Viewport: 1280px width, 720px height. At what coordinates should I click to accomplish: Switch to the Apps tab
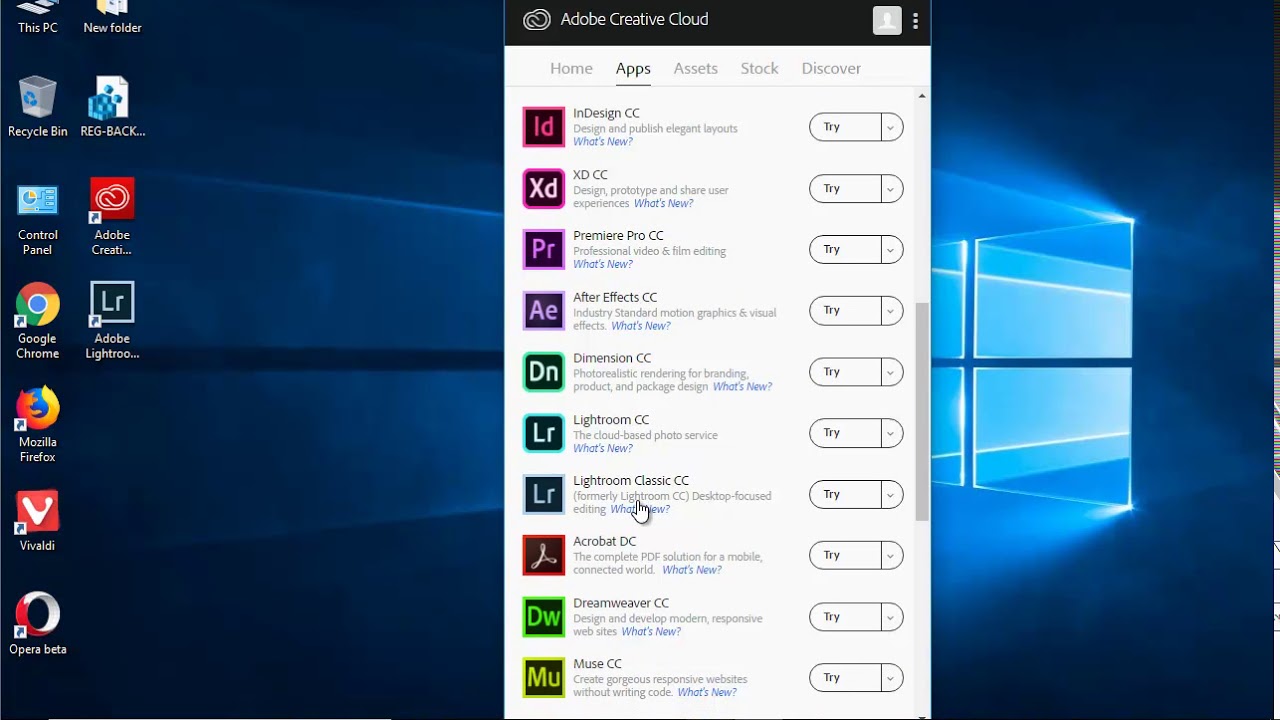click(633, 68)
